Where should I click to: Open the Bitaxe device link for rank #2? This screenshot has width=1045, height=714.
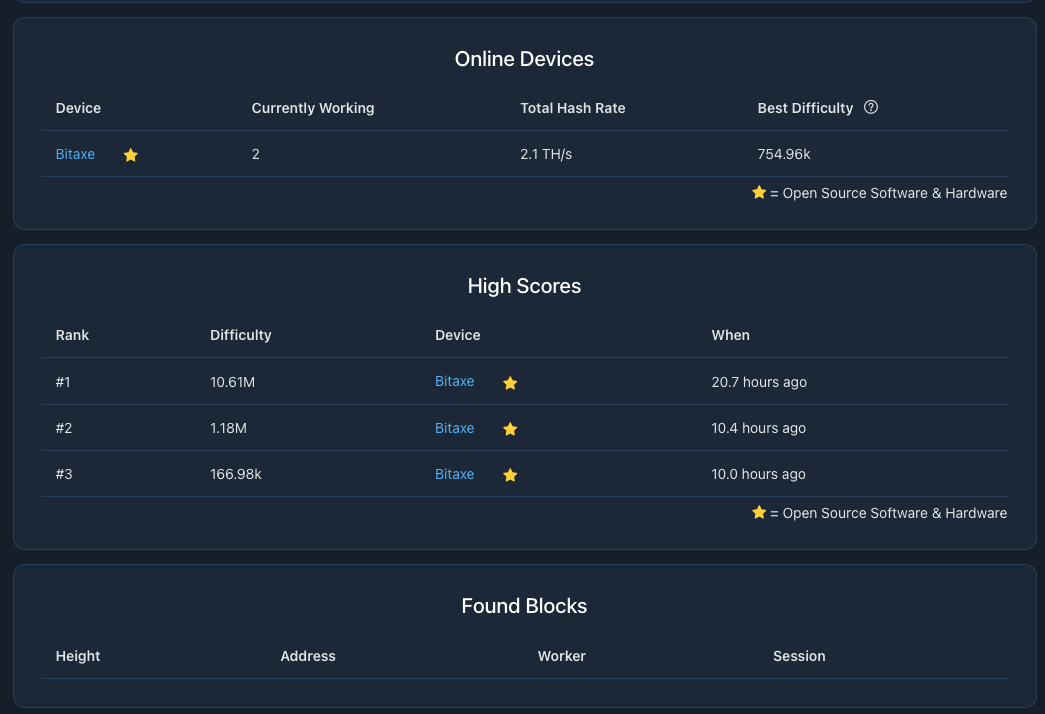coord(455,428)
